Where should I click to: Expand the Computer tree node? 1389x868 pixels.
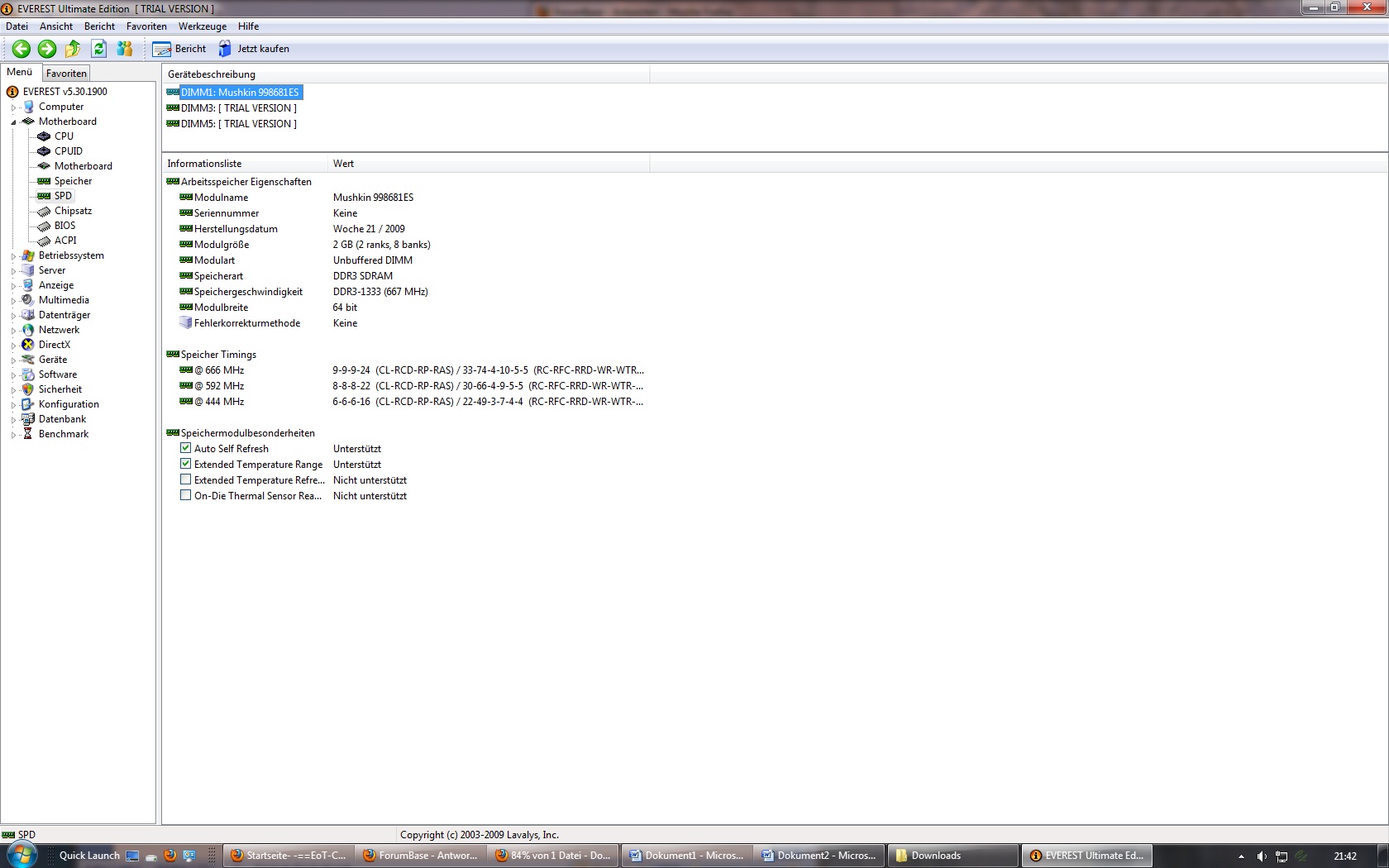coord(13,107)
